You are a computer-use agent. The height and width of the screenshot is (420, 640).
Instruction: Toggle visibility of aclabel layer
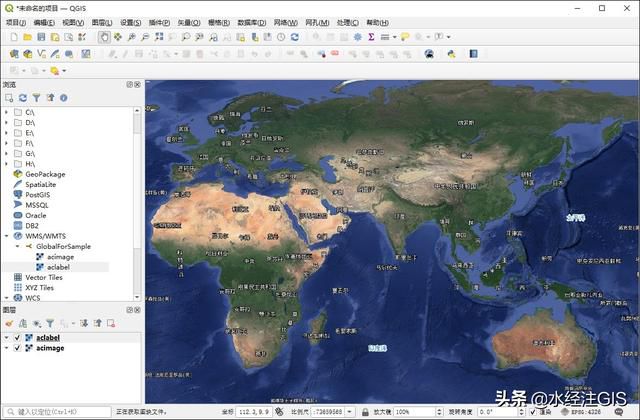tap(17, 338)
